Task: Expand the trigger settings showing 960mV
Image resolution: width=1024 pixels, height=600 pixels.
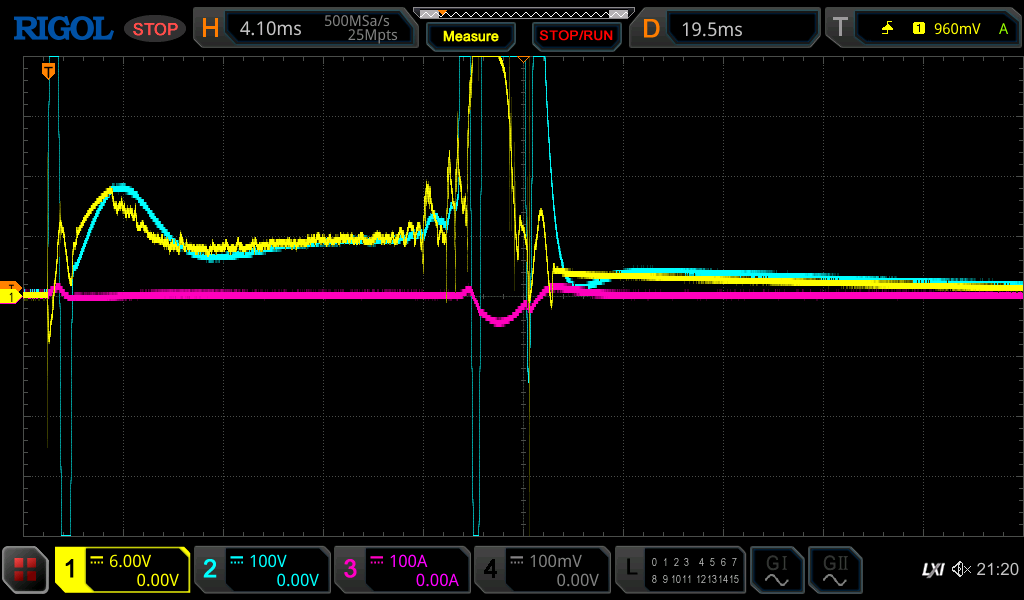Action: (x=920, y=29)
